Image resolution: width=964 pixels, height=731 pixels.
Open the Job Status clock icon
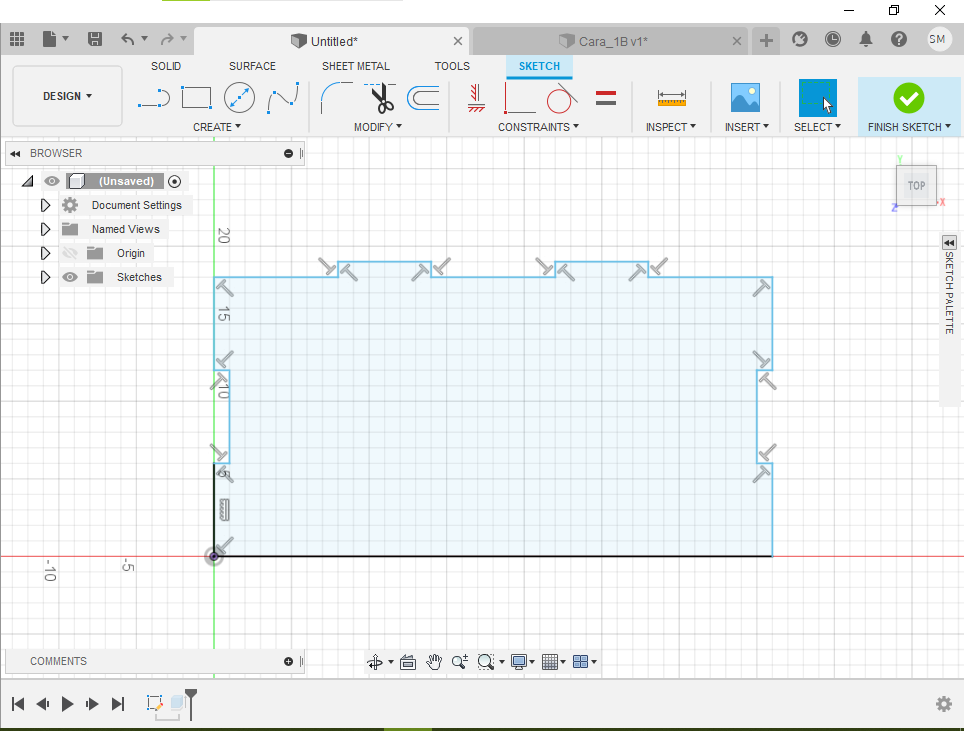832,39
